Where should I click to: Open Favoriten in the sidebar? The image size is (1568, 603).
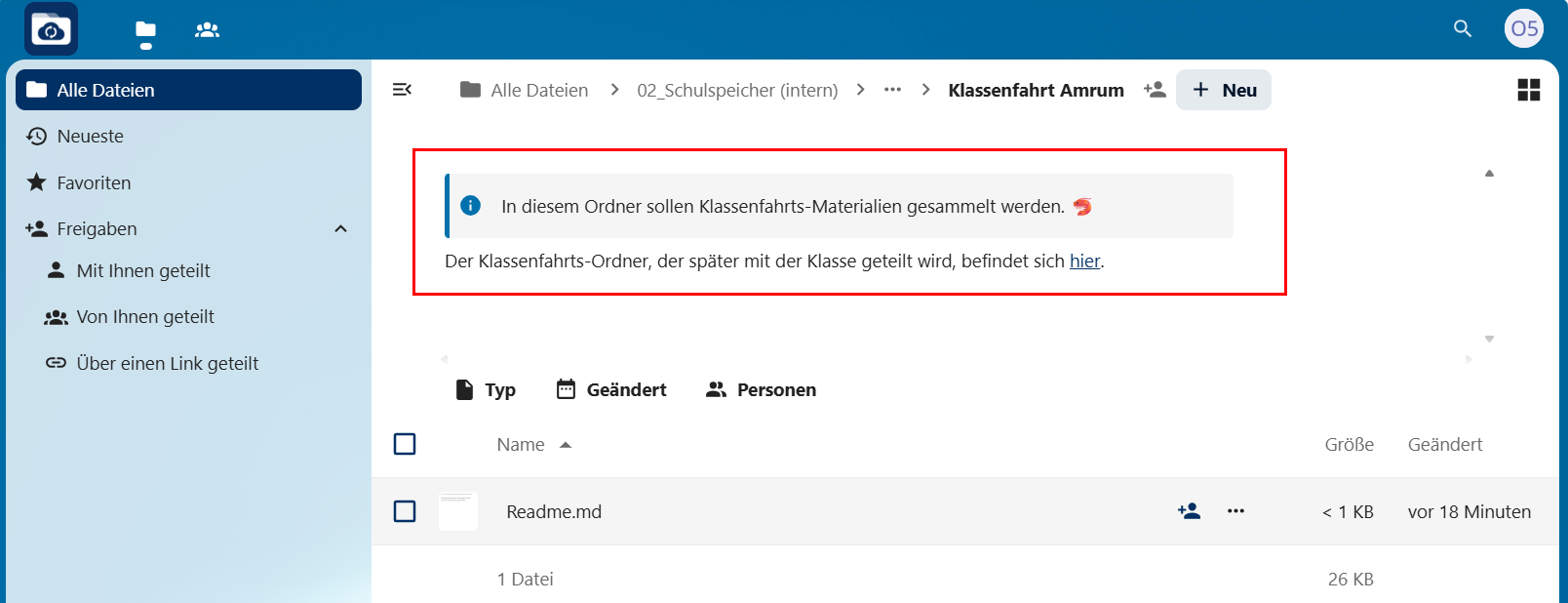(94, 183)
